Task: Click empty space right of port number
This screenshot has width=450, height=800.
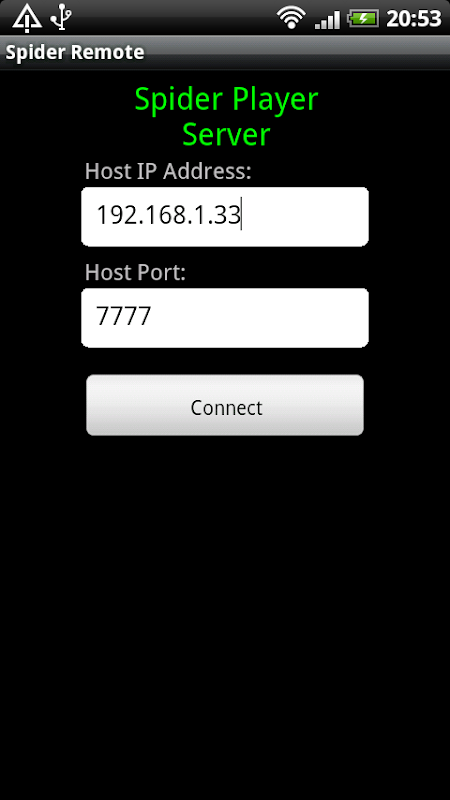Action: tap(258, 318)
